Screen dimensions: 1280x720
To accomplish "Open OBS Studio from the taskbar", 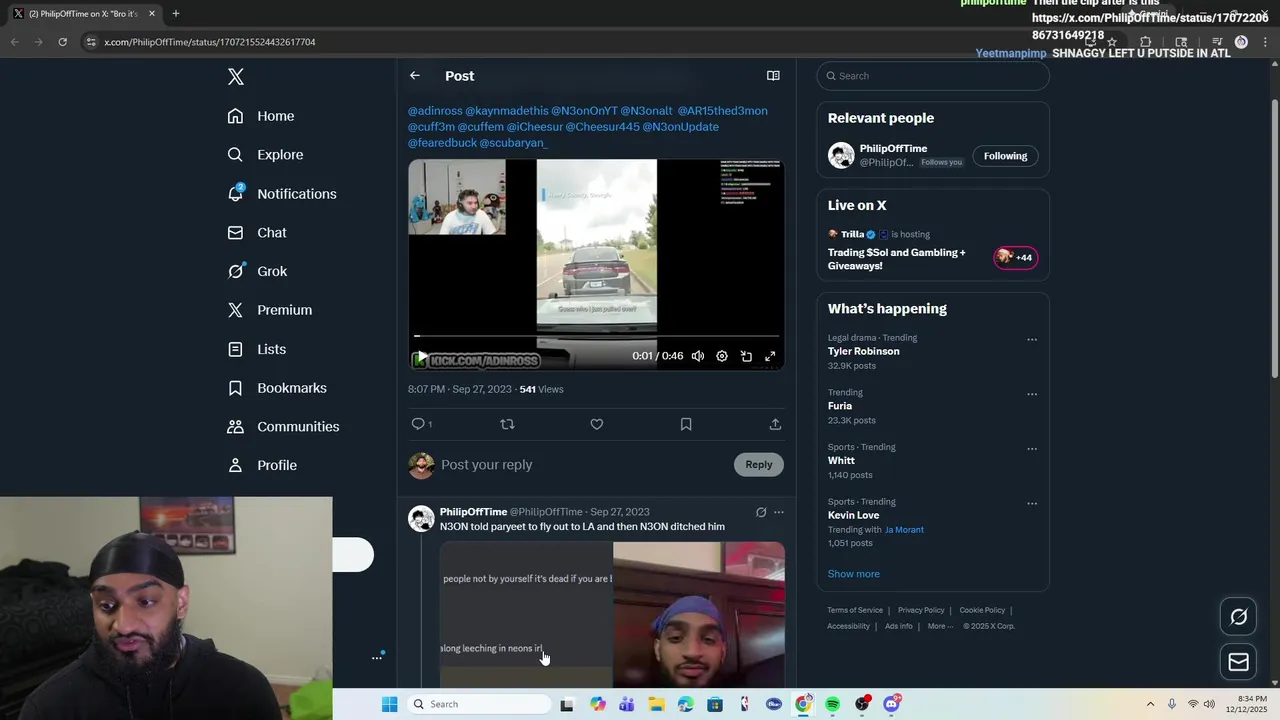I will click(862, 704).
